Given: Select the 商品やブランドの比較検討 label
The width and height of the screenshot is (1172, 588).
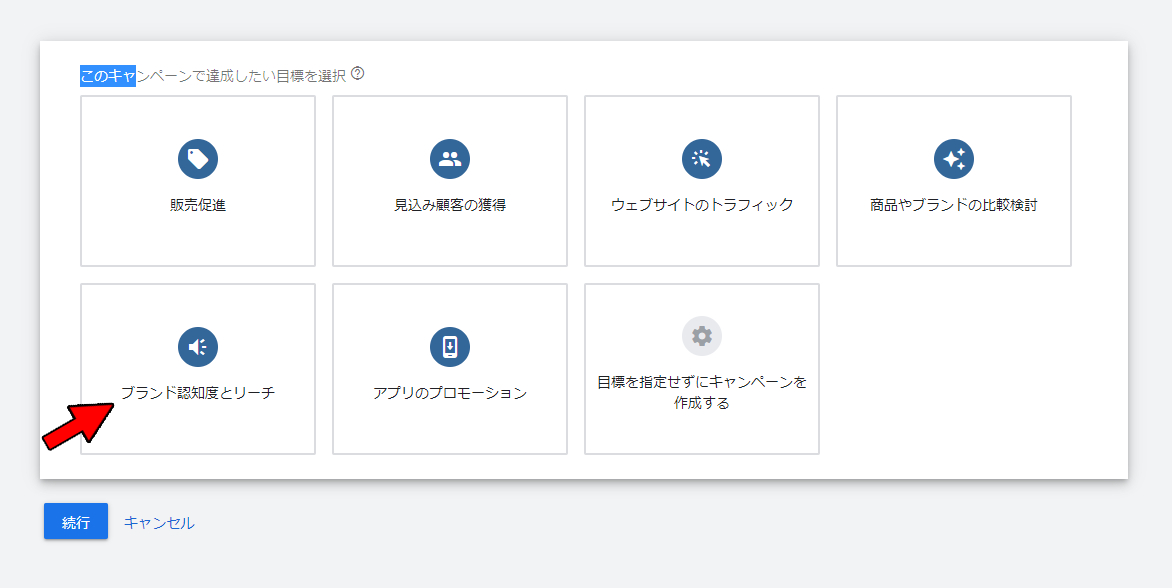Looking at the screenshot, I should click(x=954, y=205).
